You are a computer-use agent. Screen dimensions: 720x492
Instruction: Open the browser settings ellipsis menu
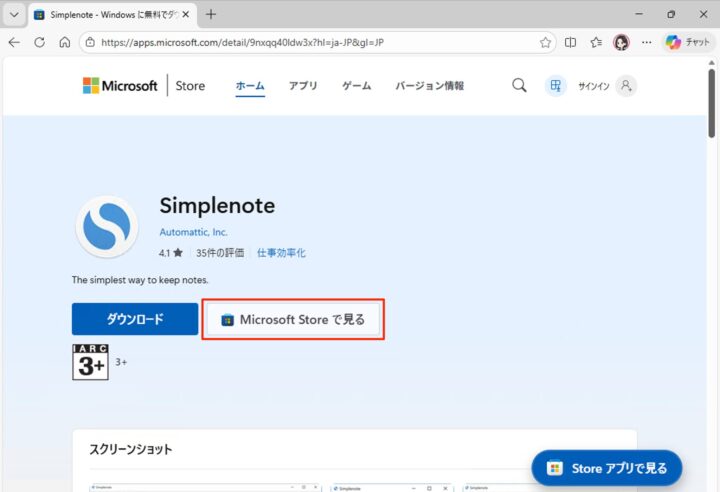(x=646, y=43)
